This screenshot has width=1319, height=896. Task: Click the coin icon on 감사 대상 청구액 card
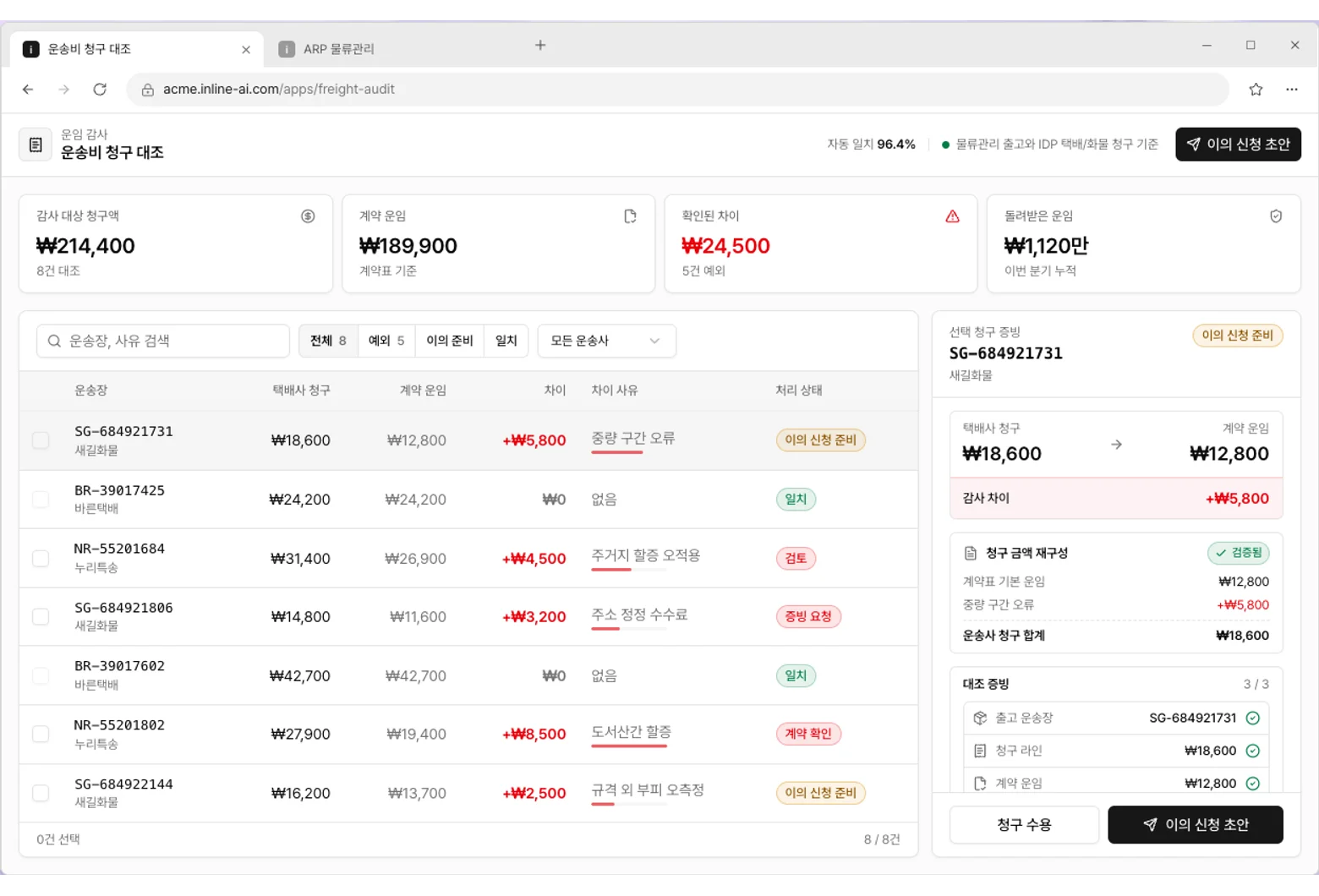tap(308, 216)
